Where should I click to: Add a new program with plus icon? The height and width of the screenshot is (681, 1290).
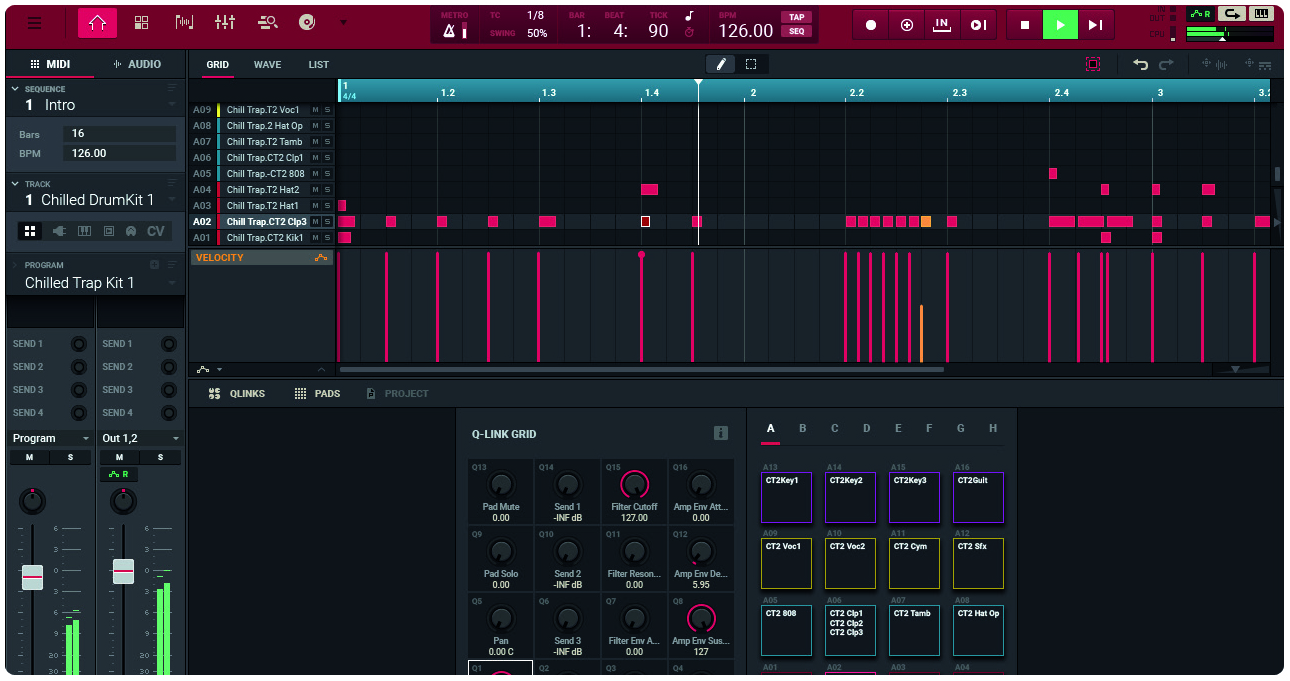[x=154, y=265]
